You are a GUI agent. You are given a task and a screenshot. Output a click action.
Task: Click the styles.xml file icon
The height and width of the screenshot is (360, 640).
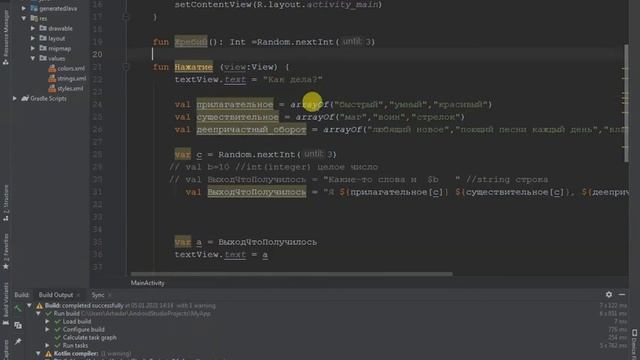[52, 88]
